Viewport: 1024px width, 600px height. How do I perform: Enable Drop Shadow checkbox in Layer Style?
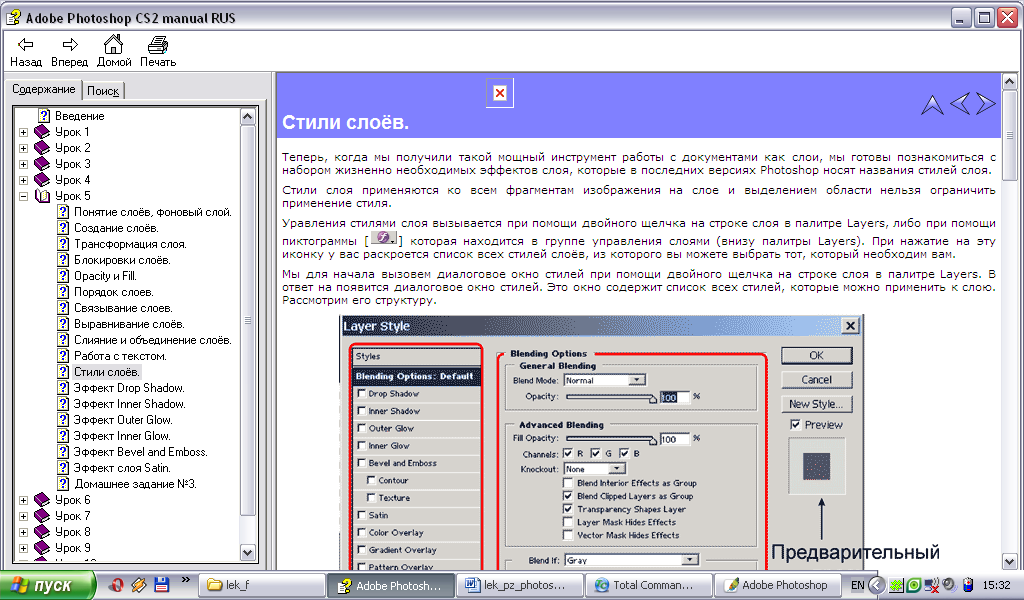[x=361, y=394]
